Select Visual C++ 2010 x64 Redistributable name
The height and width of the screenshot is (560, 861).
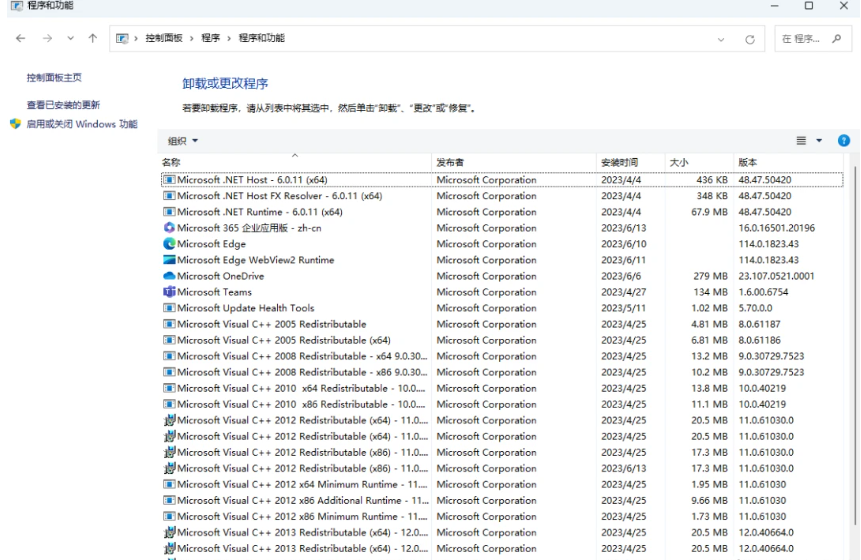coord(301,388)
